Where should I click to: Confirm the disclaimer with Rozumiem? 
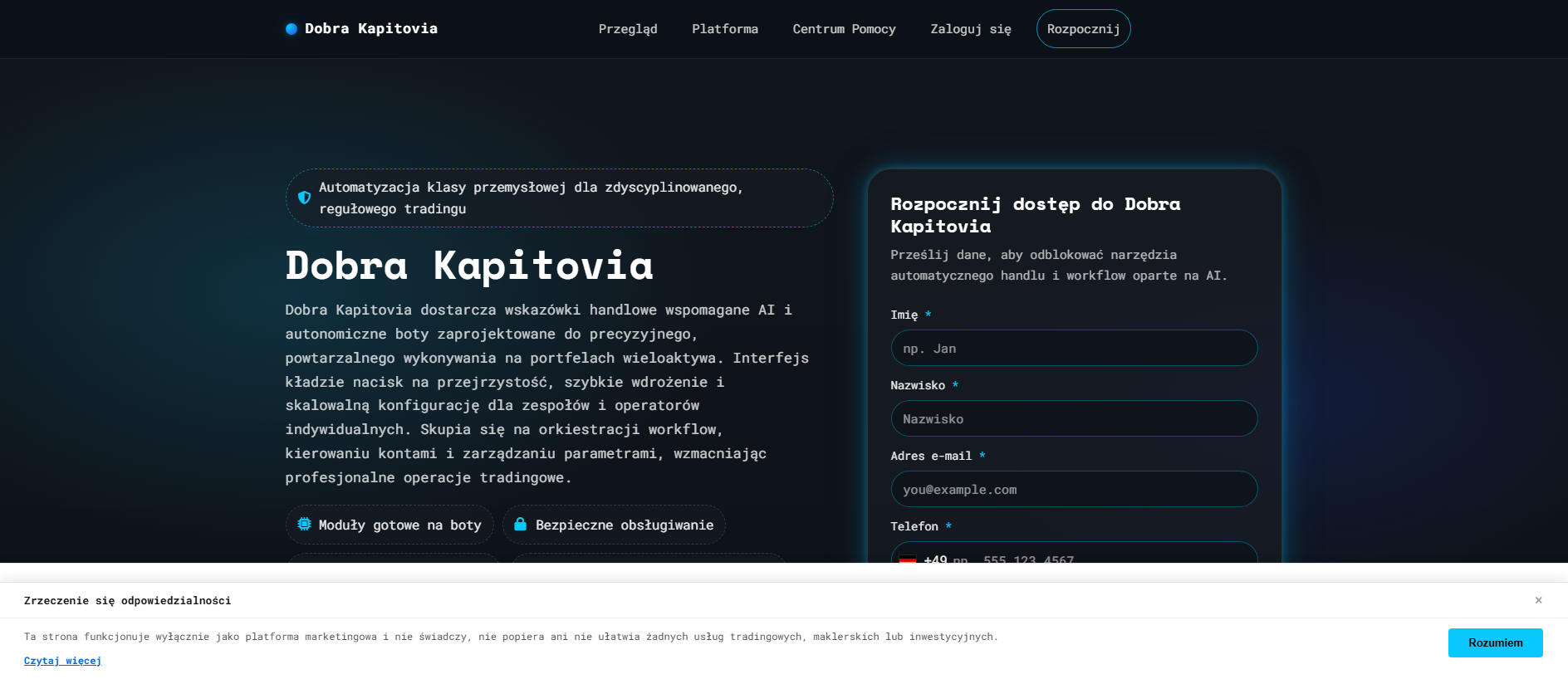(1496, 643)
